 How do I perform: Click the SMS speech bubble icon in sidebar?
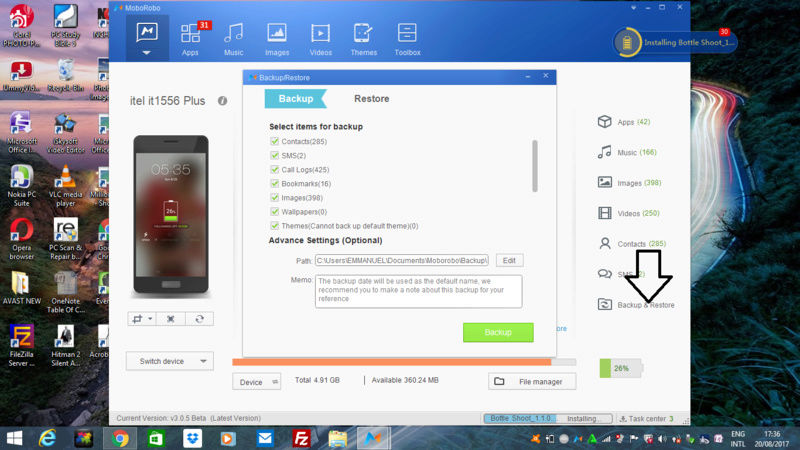pos(605,274)
